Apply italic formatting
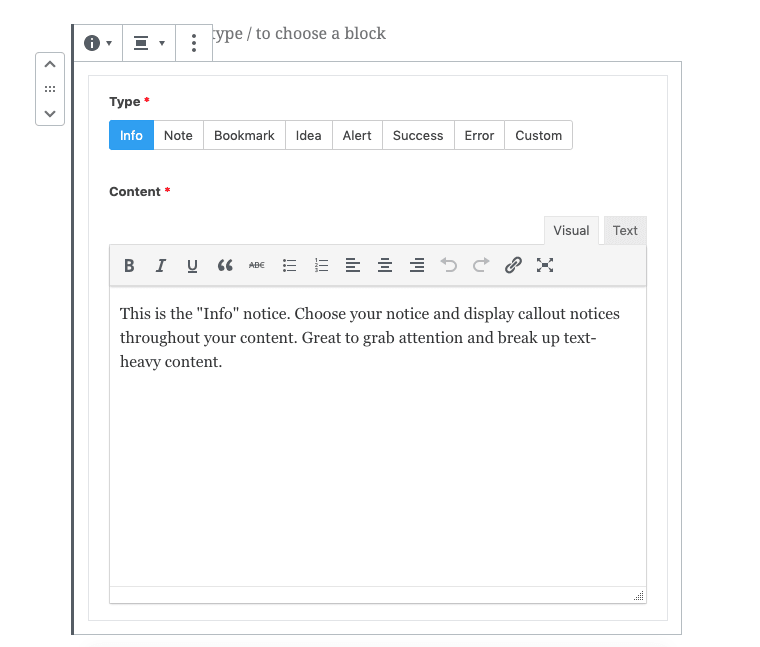 (160, 266)
